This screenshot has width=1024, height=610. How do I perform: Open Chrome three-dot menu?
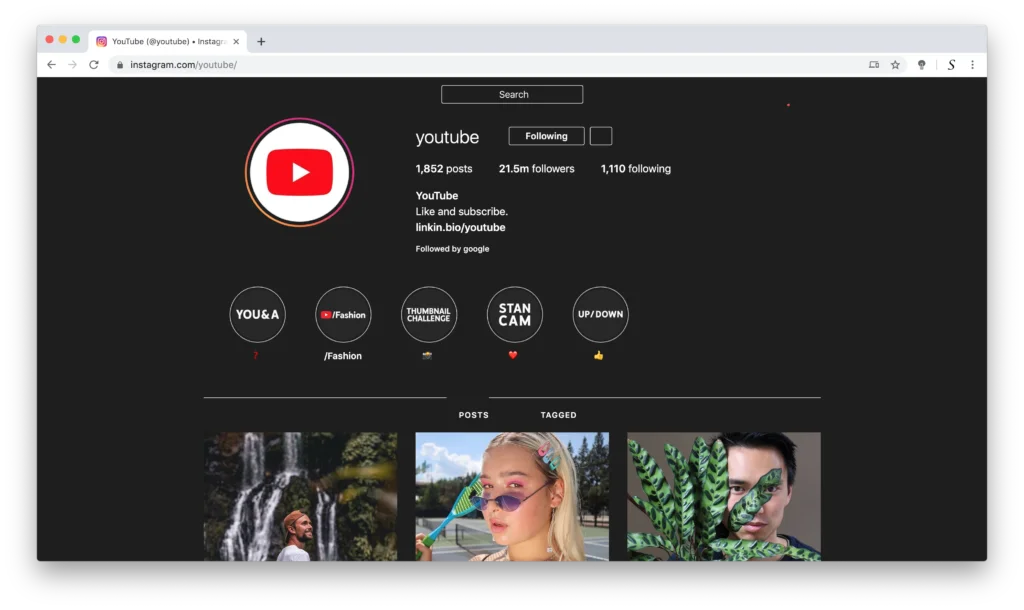click(x=972, y=65)
